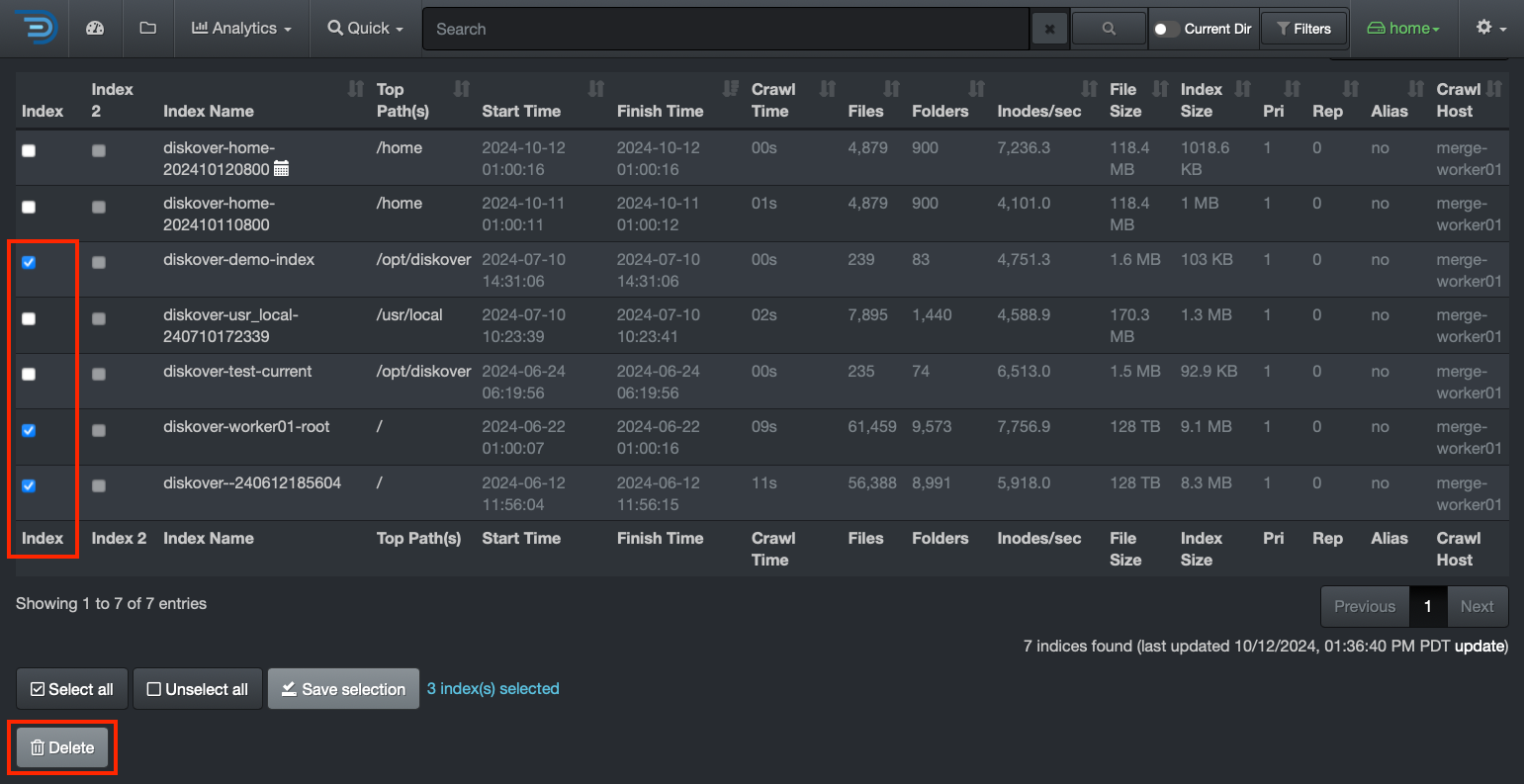Check Index checkbox for diskover-test-current
The height and width of the screenshot is (784, 1524).
pos(29,374)
